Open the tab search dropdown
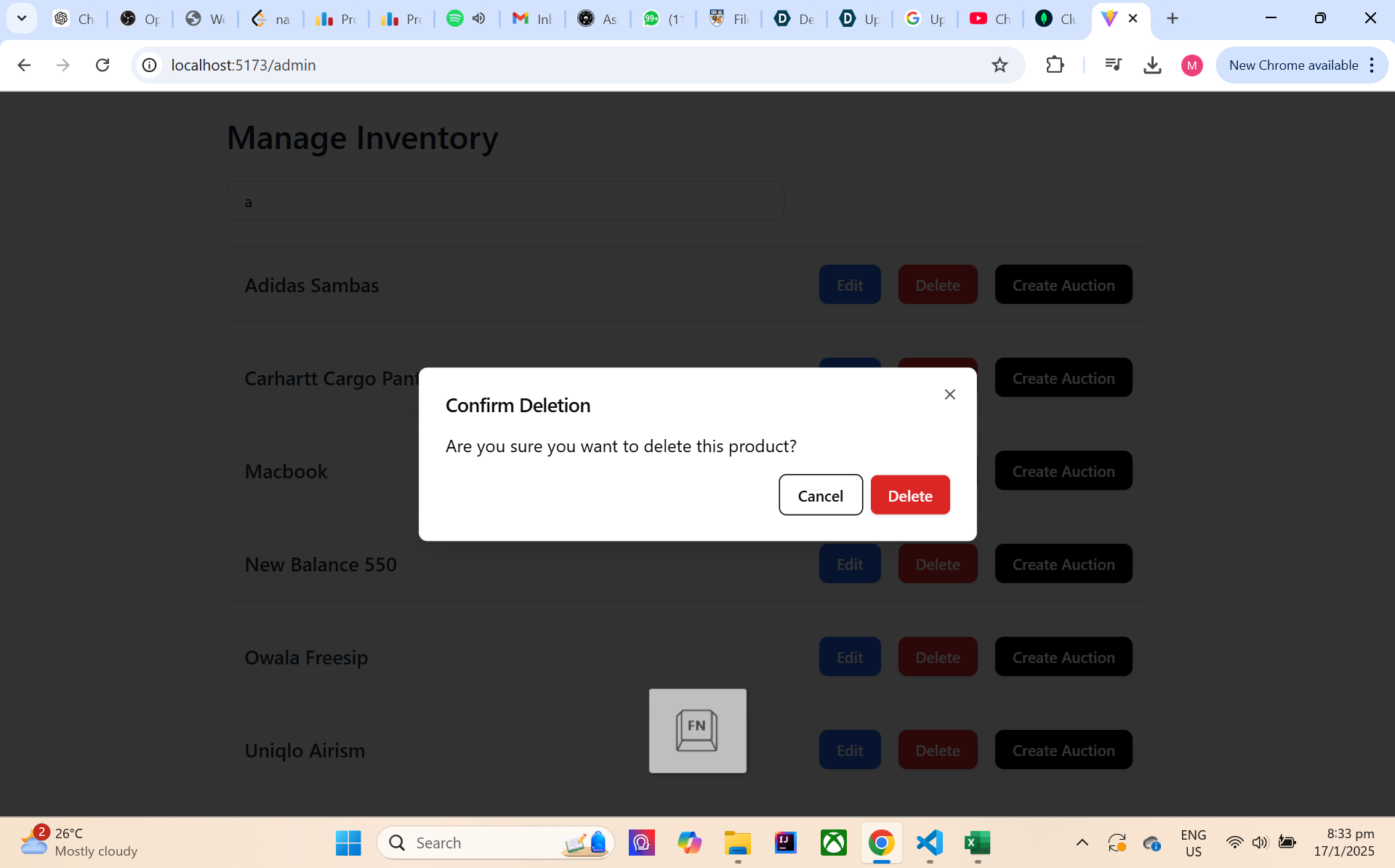The image size is (1395, 868). point(22,18)
